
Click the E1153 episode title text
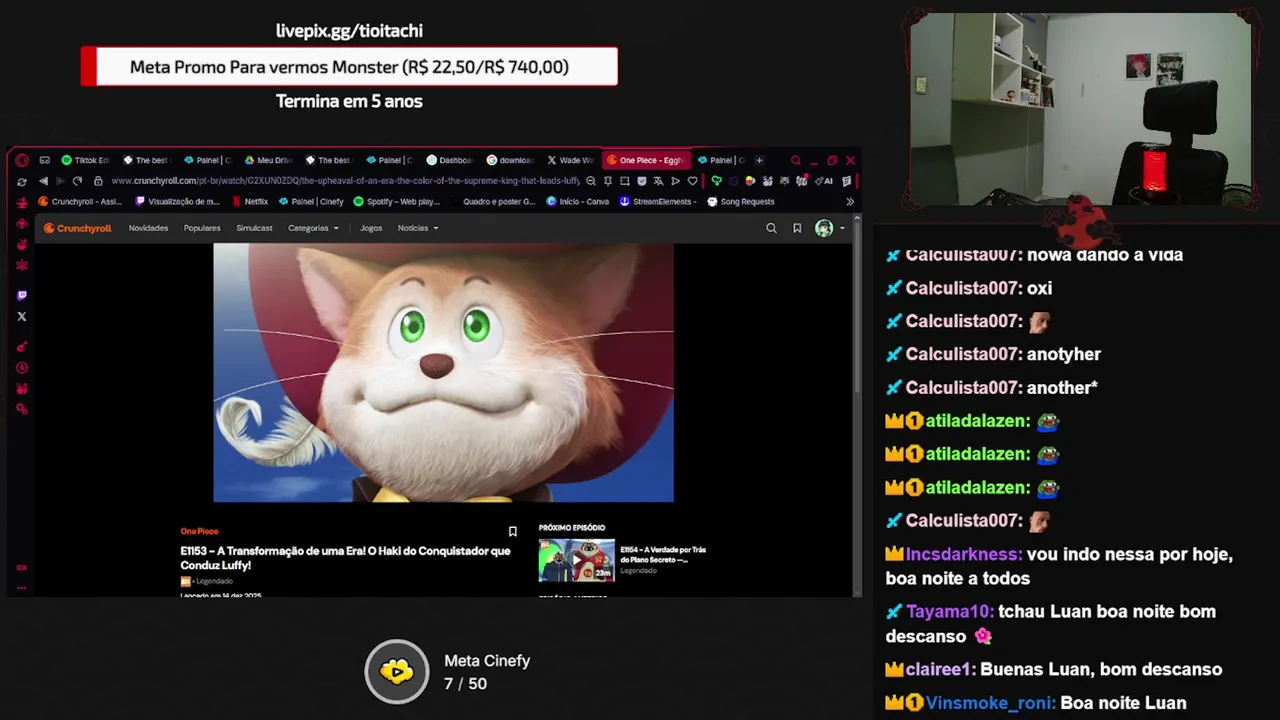tap(345, 558)
